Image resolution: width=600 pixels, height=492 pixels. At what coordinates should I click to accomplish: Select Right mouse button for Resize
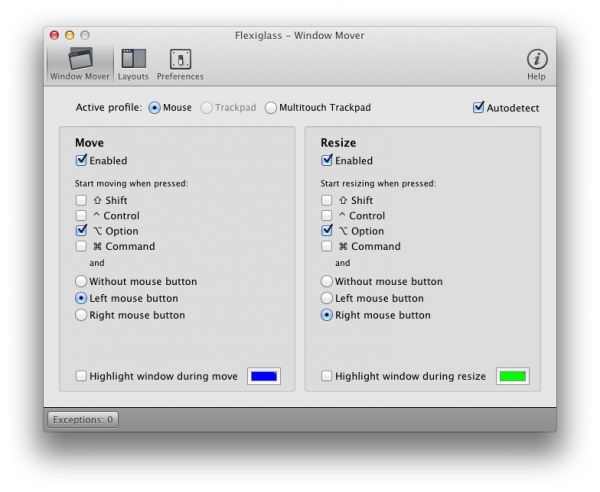(x=326, y=315)
